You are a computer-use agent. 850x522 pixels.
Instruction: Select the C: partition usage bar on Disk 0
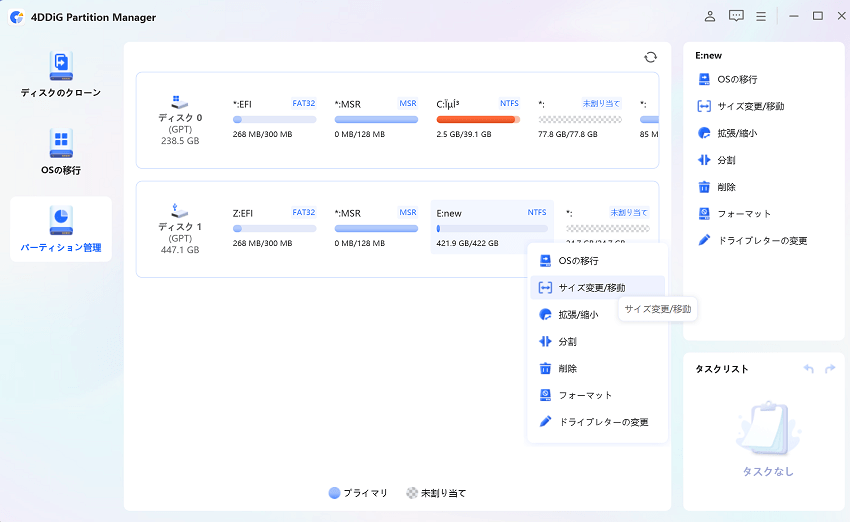click(x=478, y=119)
